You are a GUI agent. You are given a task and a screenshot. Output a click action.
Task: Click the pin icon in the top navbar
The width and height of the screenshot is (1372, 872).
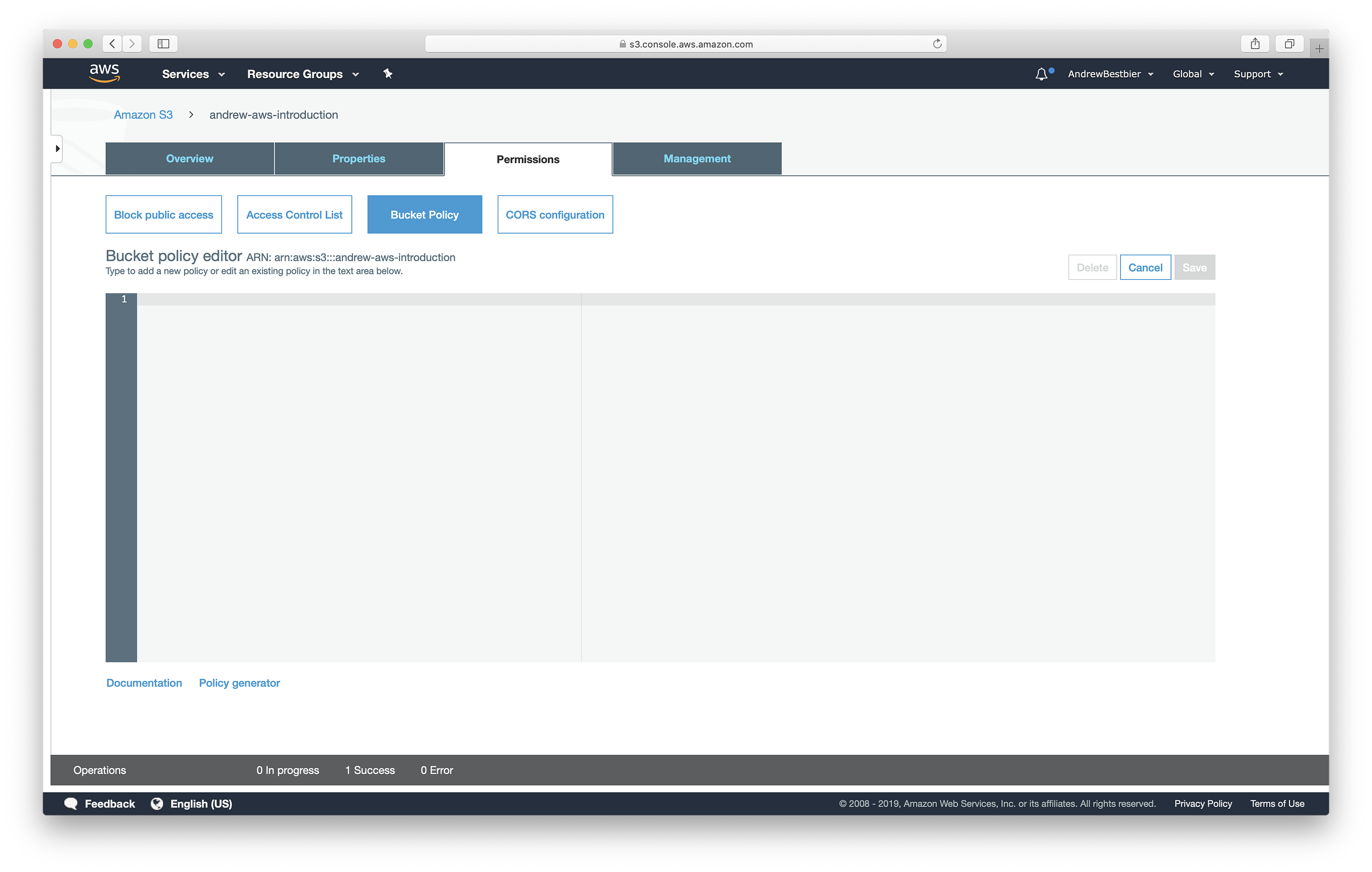(388, 73)
